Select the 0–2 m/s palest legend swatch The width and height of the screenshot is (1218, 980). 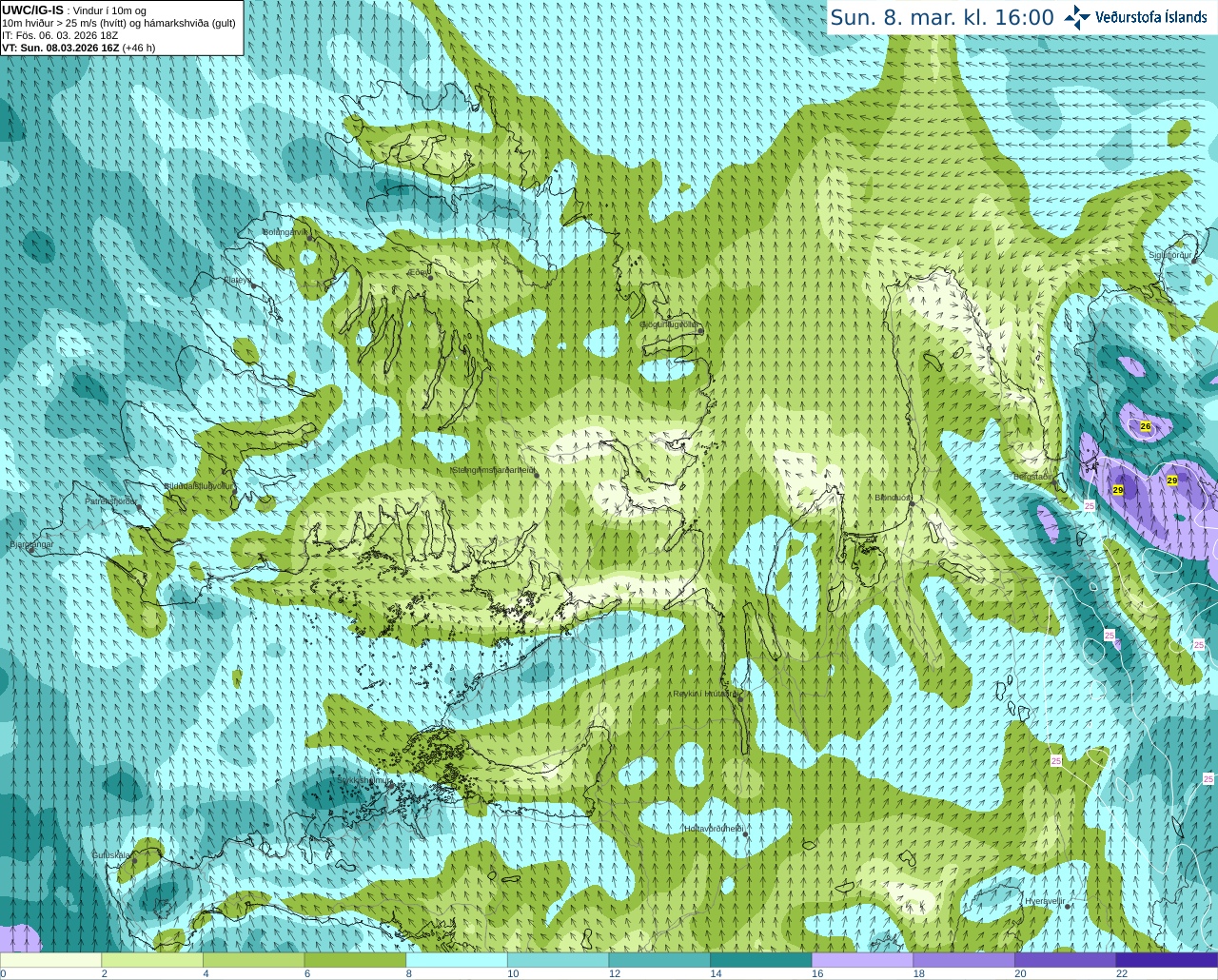(50, 960)
